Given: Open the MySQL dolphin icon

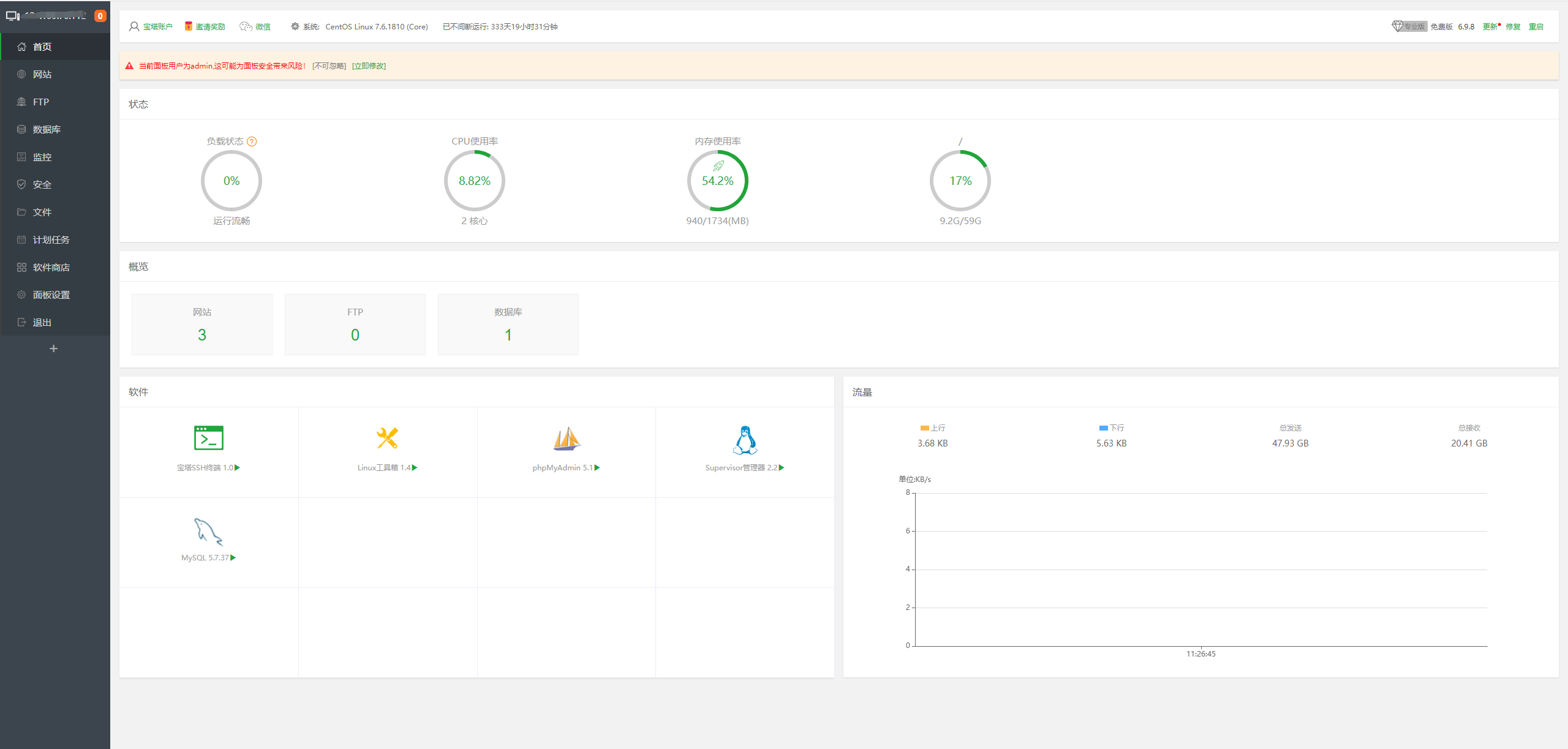Looking at the screenshot, I should (x=209, y=532).
